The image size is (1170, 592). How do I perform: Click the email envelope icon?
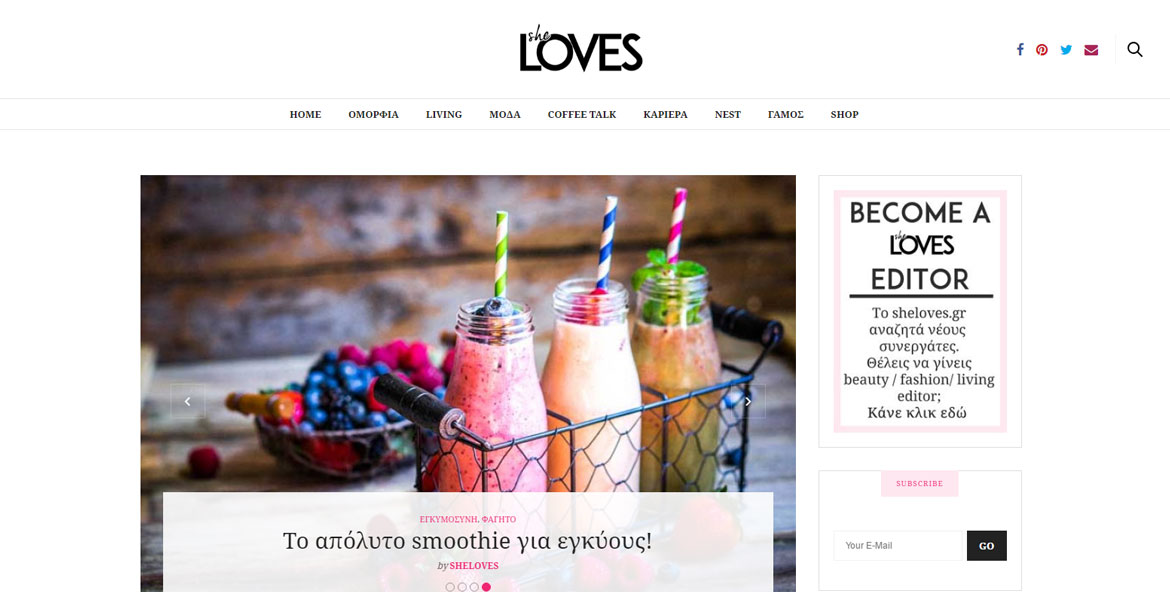[x=1091, y=50]
